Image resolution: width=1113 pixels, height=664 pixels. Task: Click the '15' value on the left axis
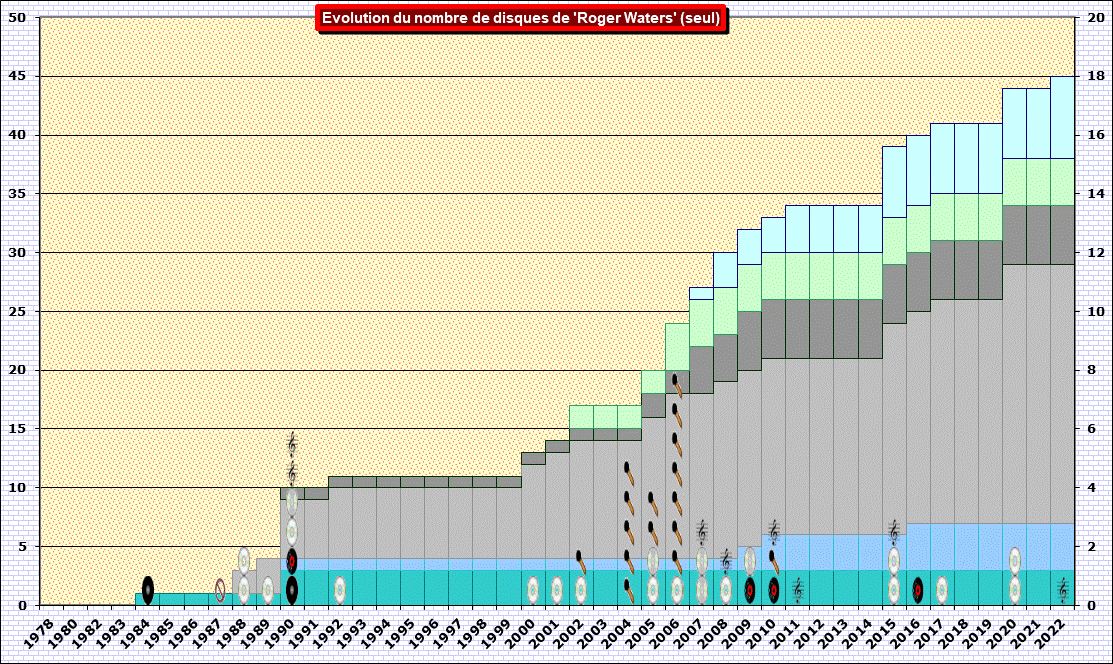coord(18,429)
